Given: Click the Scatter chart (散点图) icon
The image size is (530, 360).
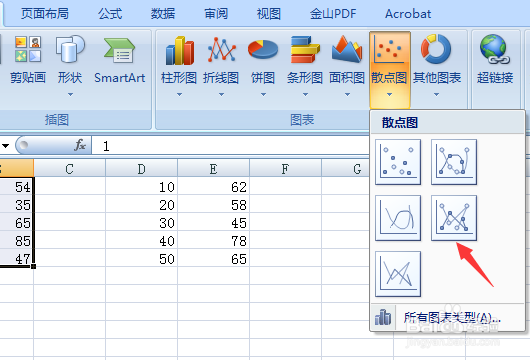Looking at the screenshot, I should [389, 50].
